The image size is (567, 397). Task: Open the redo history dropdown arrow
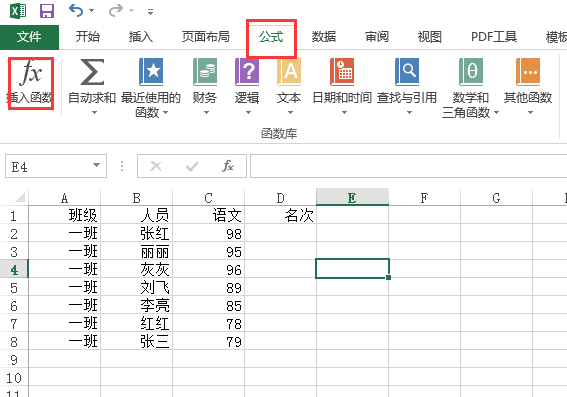(x=132, y=10)
